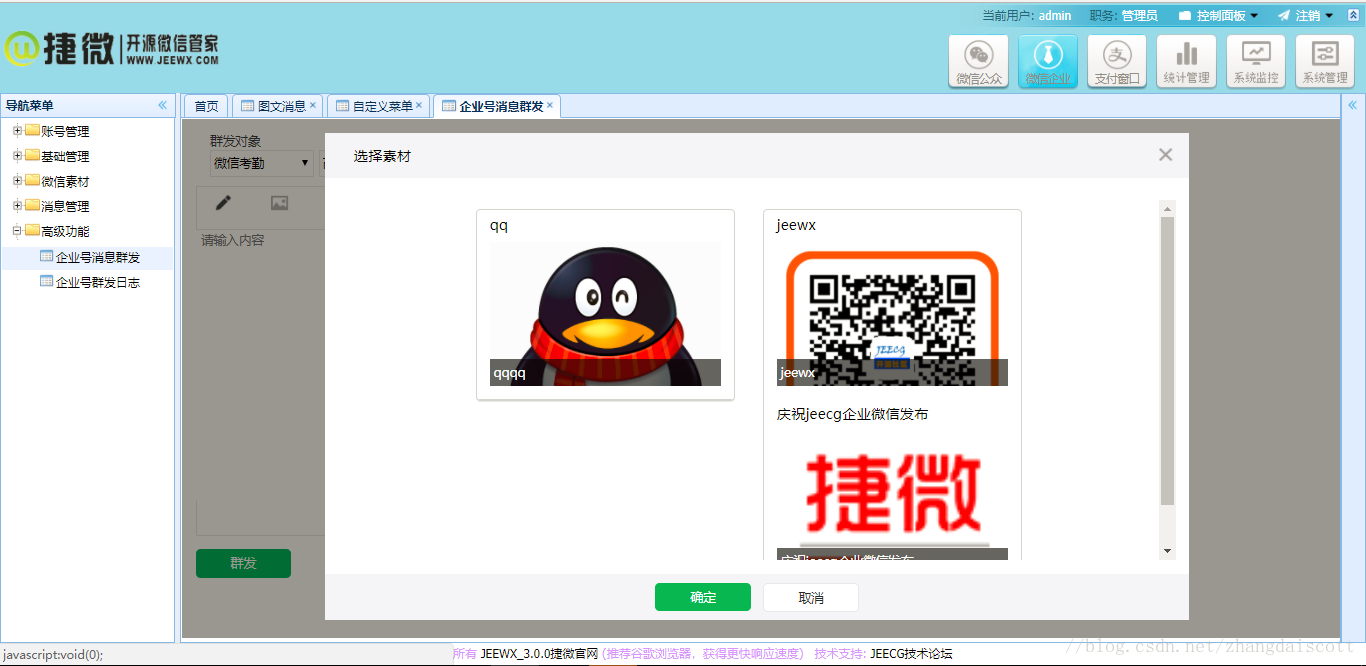Open the 控制面板 dropdown menu
This screenshot has height=666, width=1366.
tap(1218, 16)
